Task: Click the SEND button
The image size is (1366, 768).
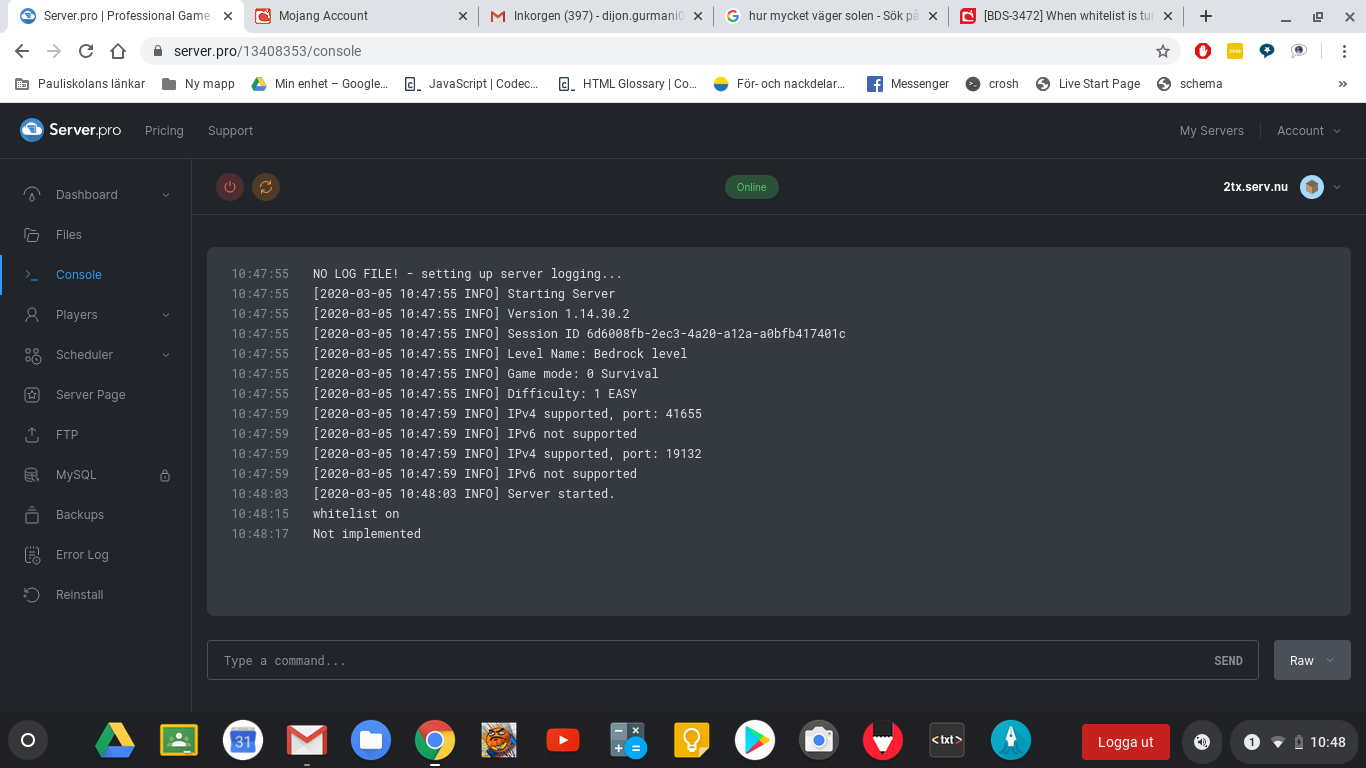Action: [1228, 661]
